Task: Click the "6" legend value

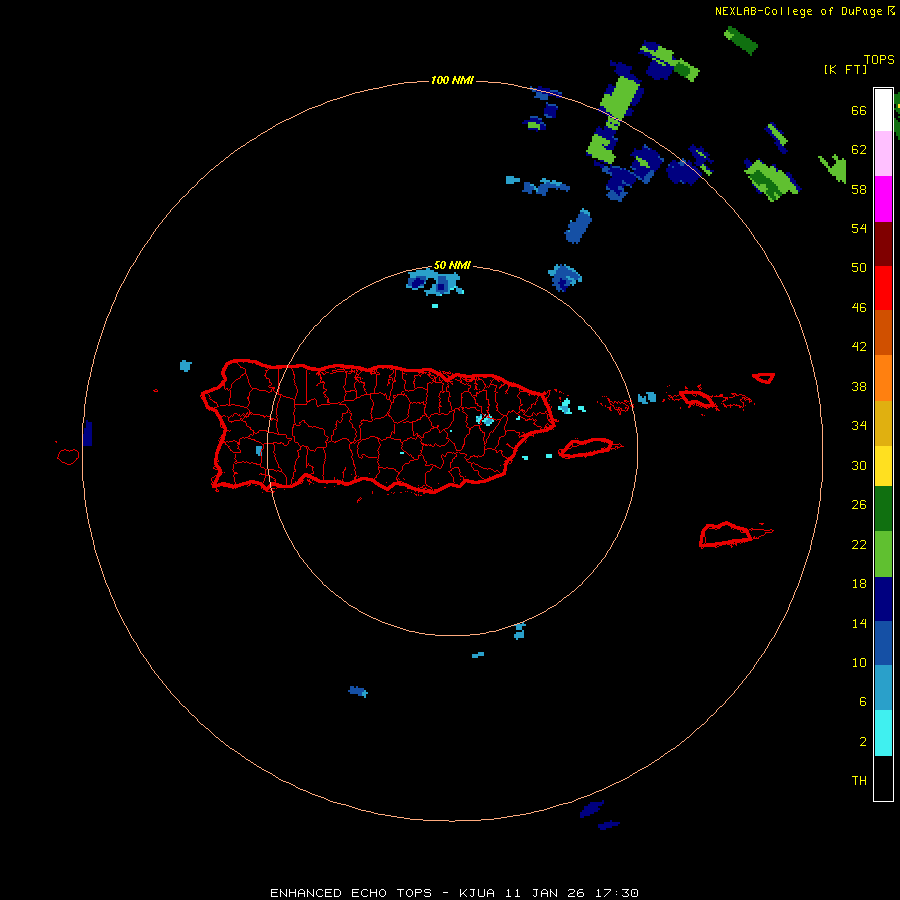Action: pos(863,702)
